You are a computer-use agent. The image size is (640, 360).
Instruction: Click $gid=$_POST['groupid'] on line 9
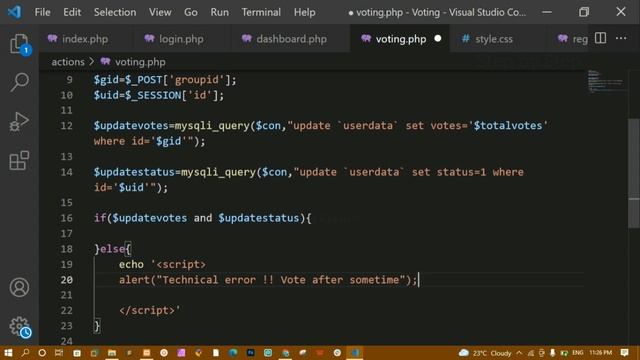165,80
